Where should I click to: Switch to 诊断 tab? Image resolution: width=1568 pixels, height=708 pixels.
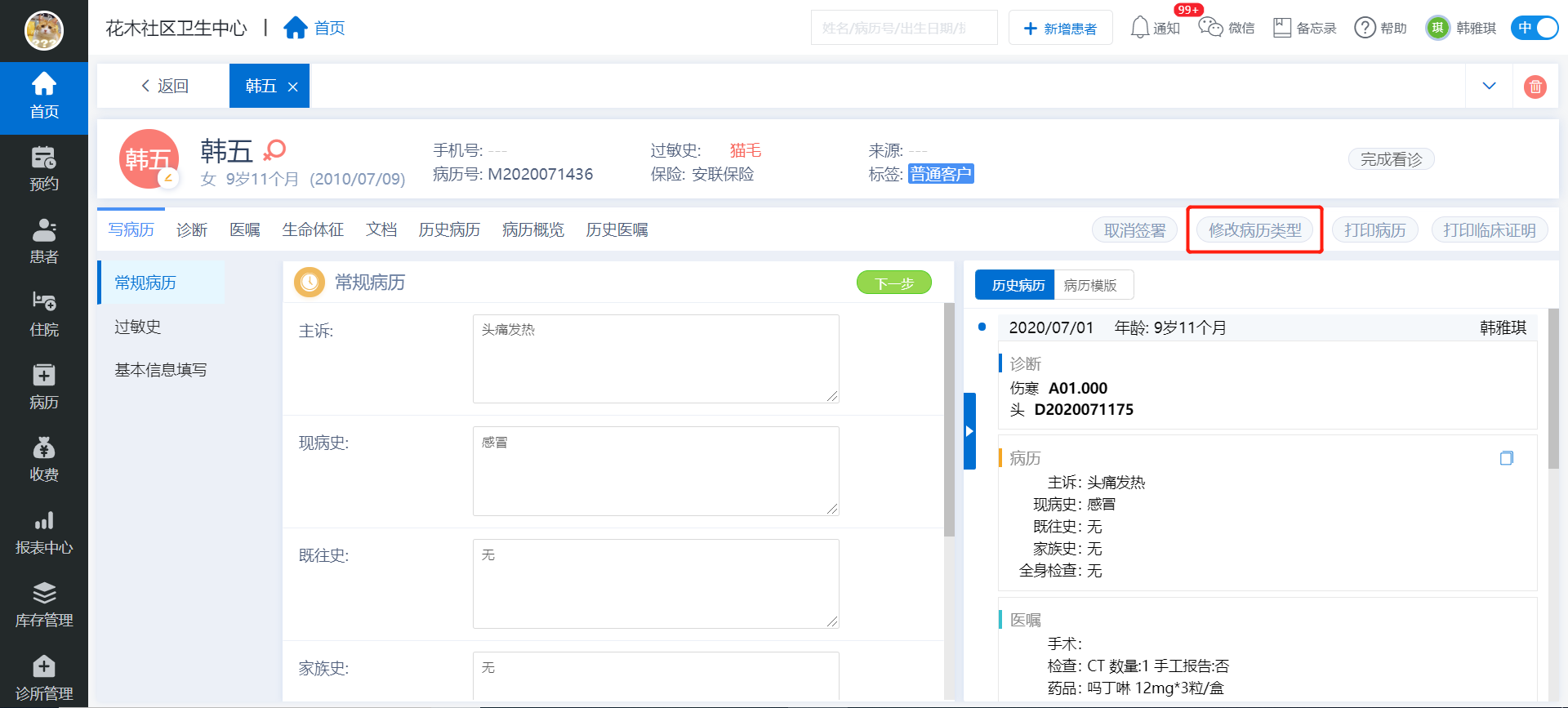(x=192, y=229)
